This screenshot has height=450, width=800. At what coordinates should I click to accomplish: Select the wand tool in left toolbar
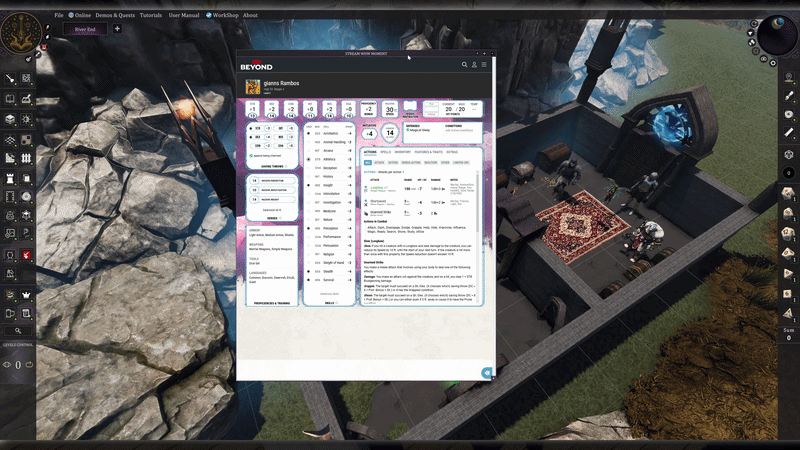point(10,78)
